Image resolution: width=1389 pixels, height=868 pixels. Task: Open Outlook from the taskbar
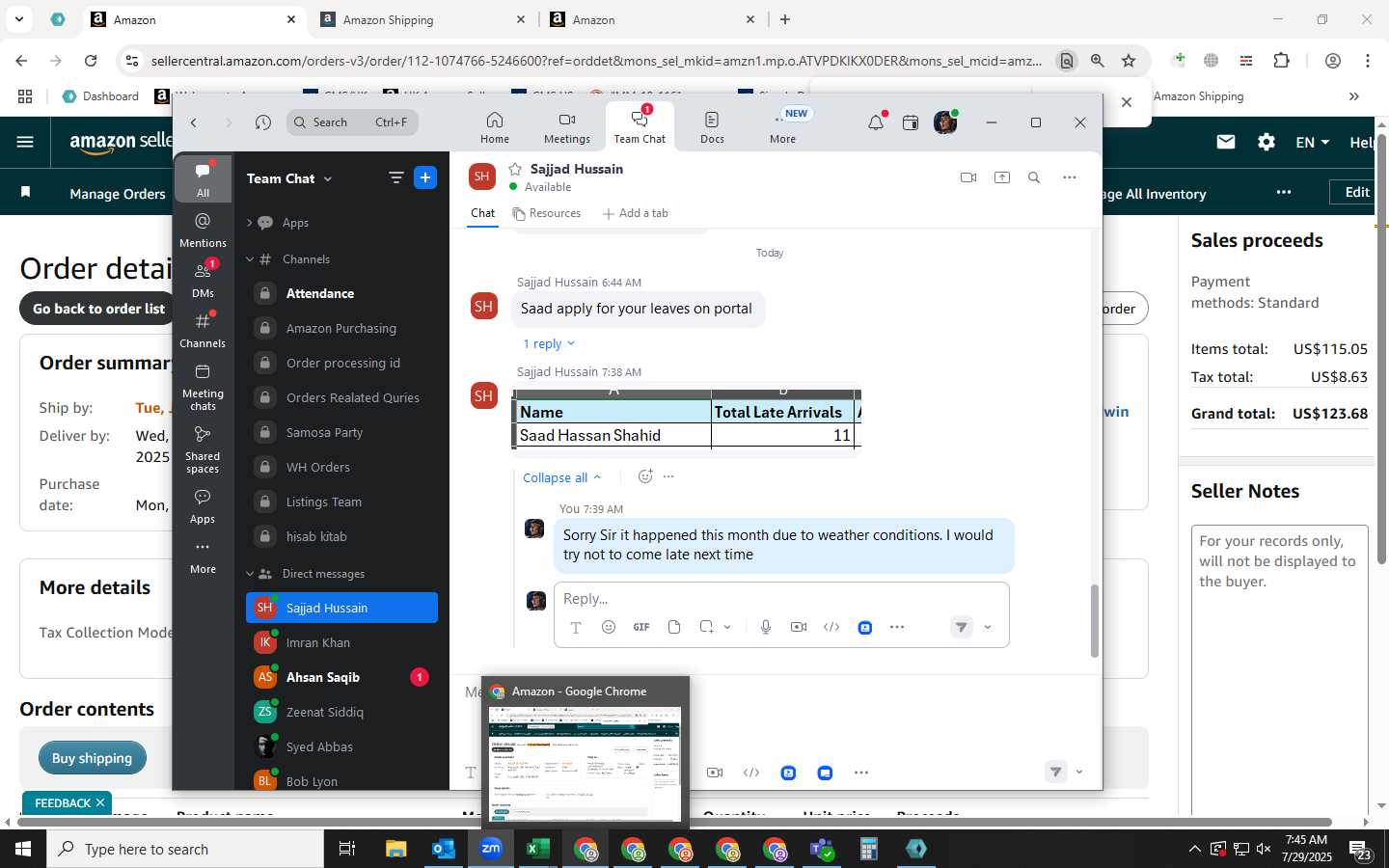(x=444, y=849)
